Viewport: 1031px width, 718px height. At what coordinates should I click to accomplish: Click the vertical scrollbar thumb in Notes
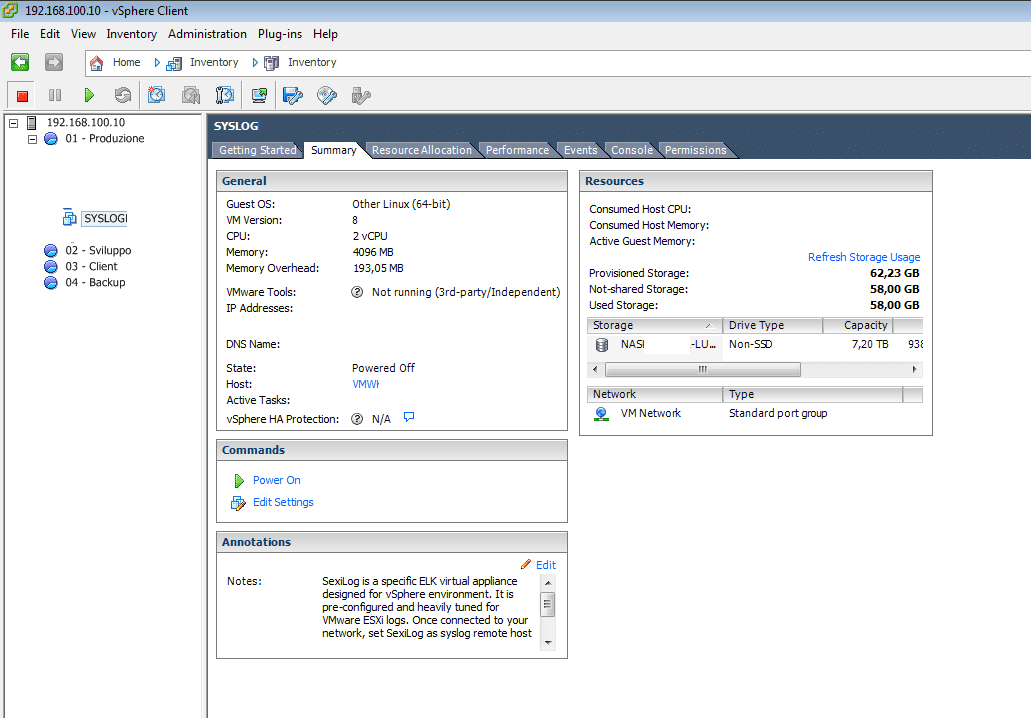[548, 604]
